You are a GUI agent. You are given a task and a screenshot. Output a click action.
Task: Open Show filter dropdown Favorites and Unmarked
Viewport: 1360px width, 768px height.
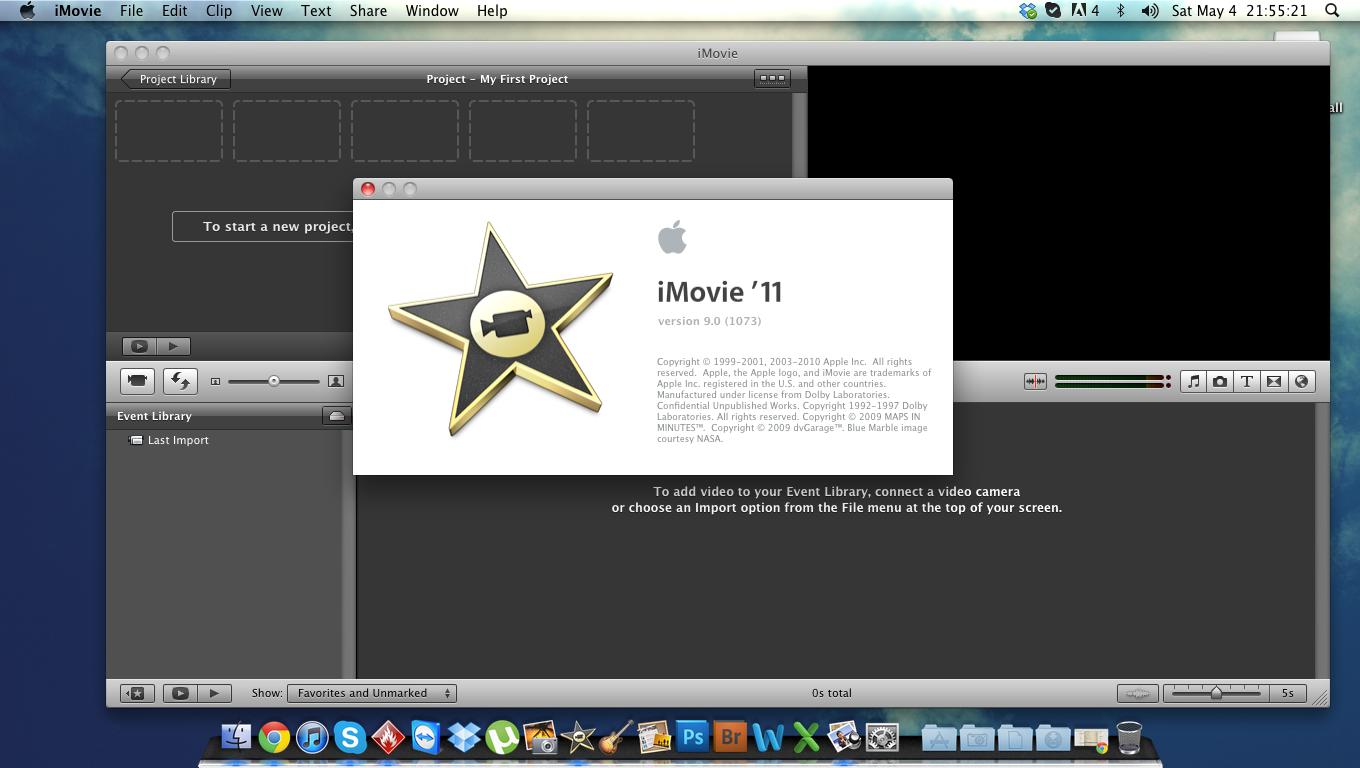click(x=372, y=693)
